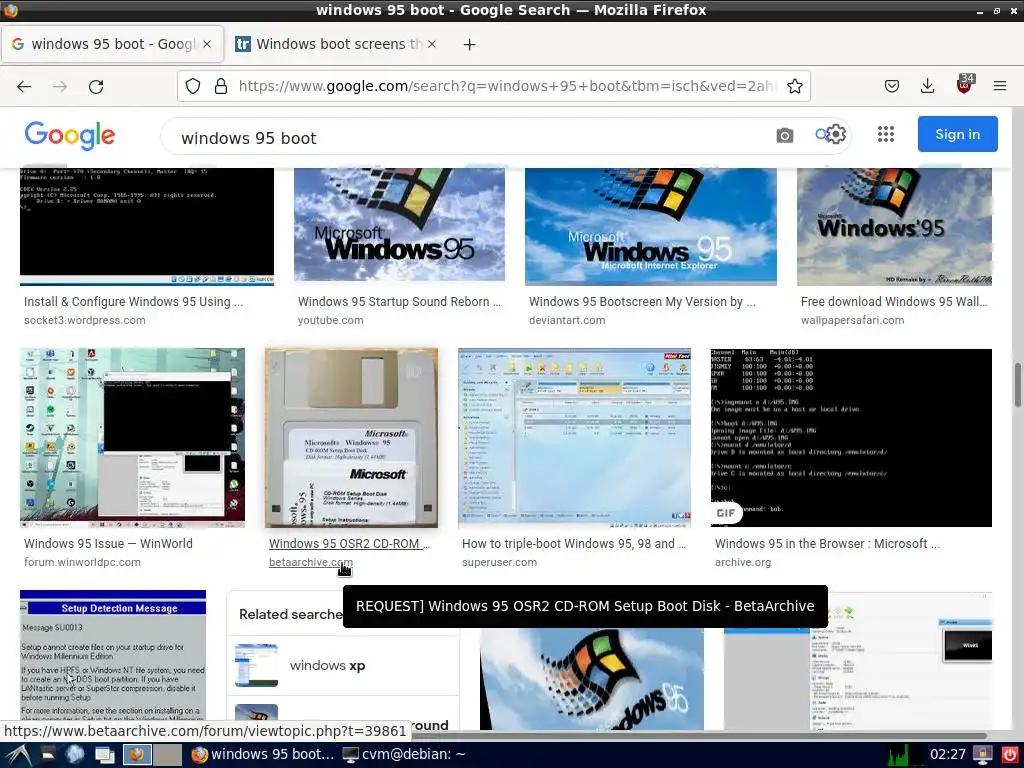Open the Google apps grid
This screenshot has width=1024, height=768.
[x=886, y=135]
